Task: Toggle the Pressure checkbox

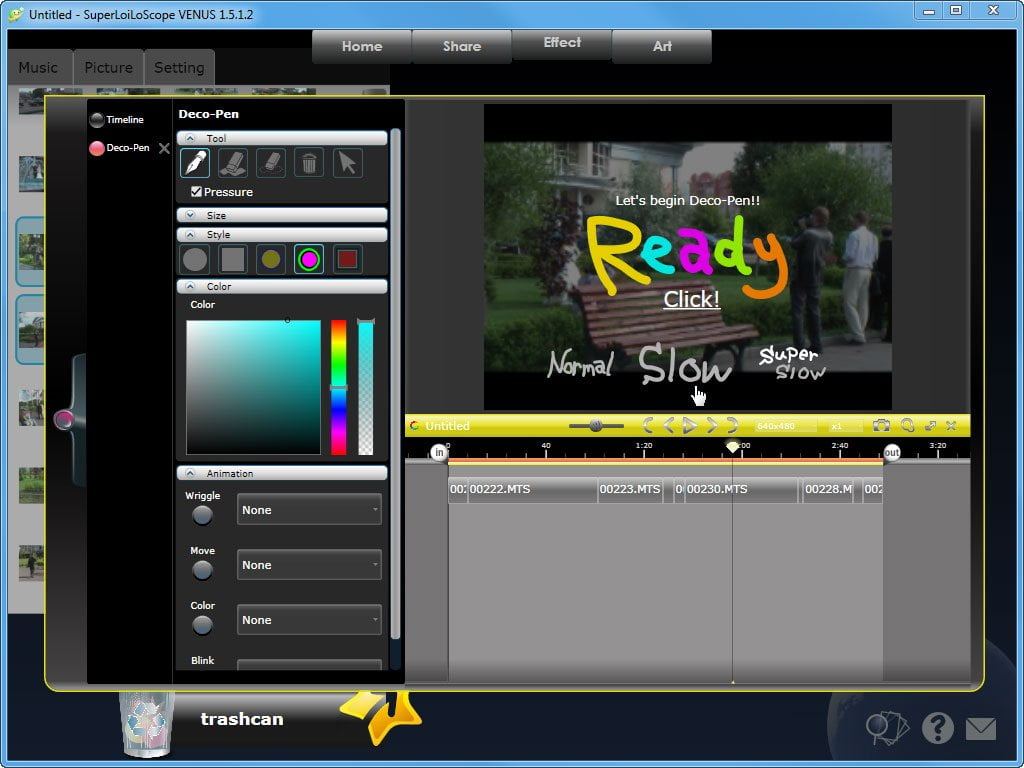Action: pos(196,191)
